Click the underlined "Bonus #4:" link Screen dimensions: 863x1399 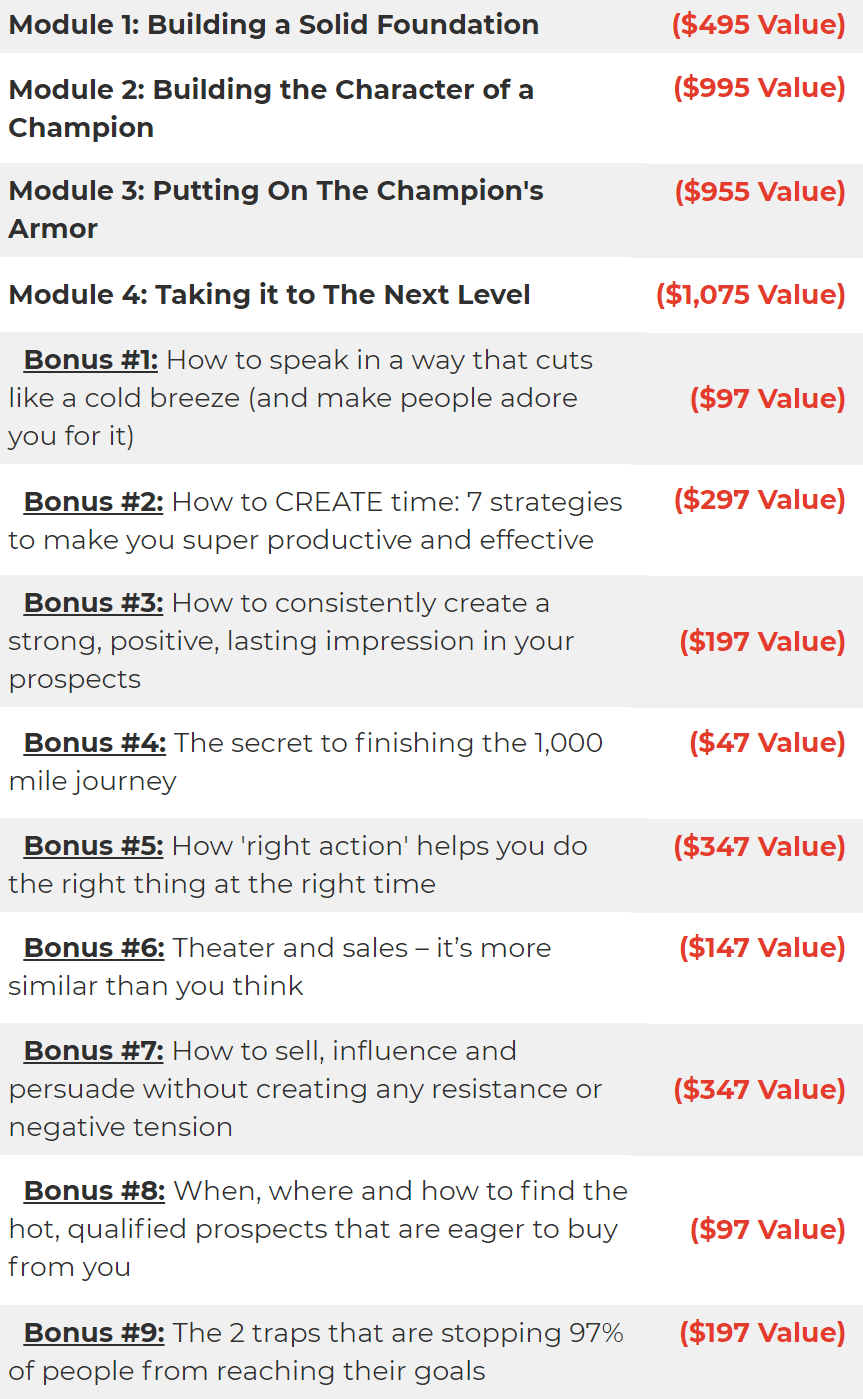tap(94, 743)
